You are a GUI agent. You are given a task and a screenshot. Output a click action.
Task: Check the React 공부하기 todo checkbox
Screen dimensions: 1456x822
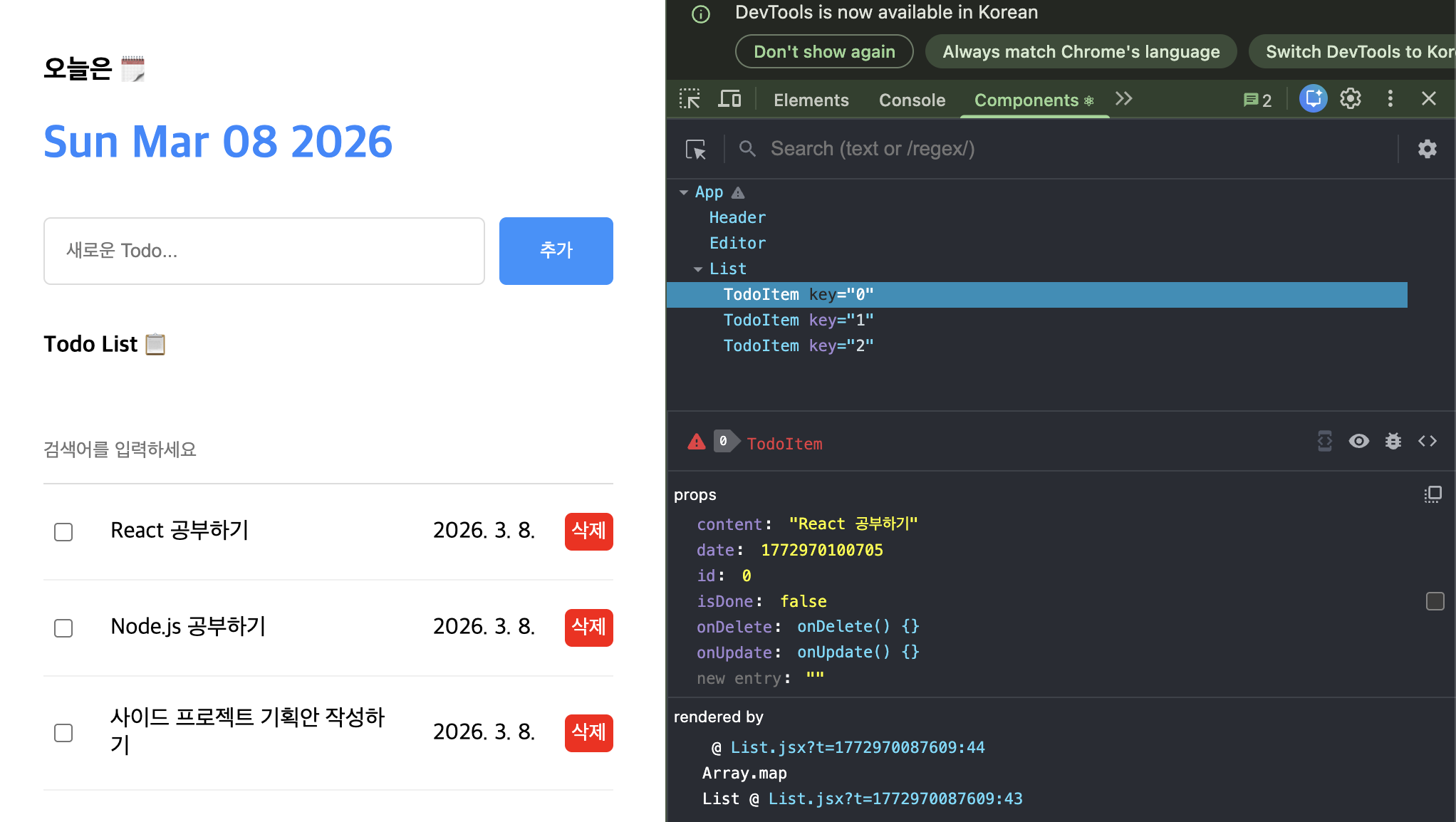click(63, 532)
